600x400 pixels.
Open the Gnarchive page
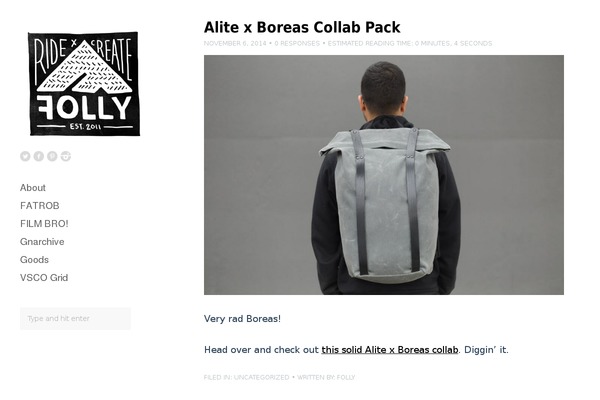point(42,242)
